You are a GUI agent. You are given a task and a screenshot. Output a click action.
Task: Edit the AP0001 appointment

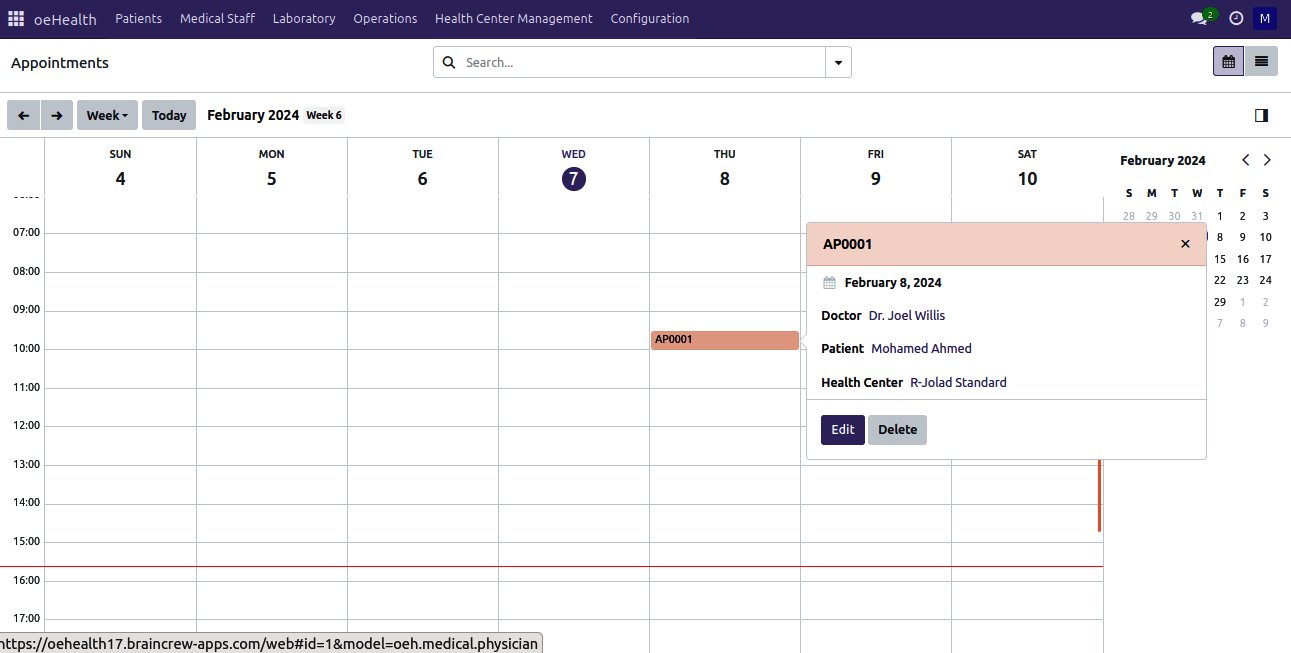click(842, 430)
